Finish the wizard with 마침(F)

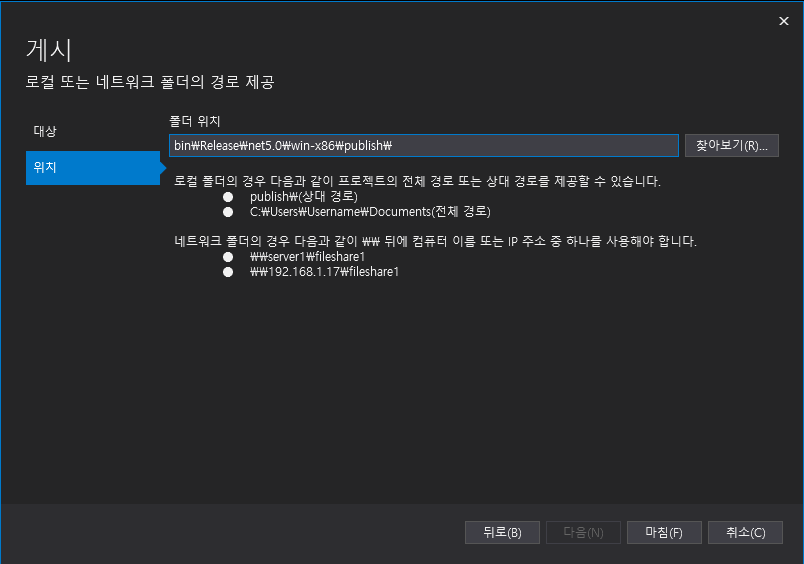click(x=664, y=532)
